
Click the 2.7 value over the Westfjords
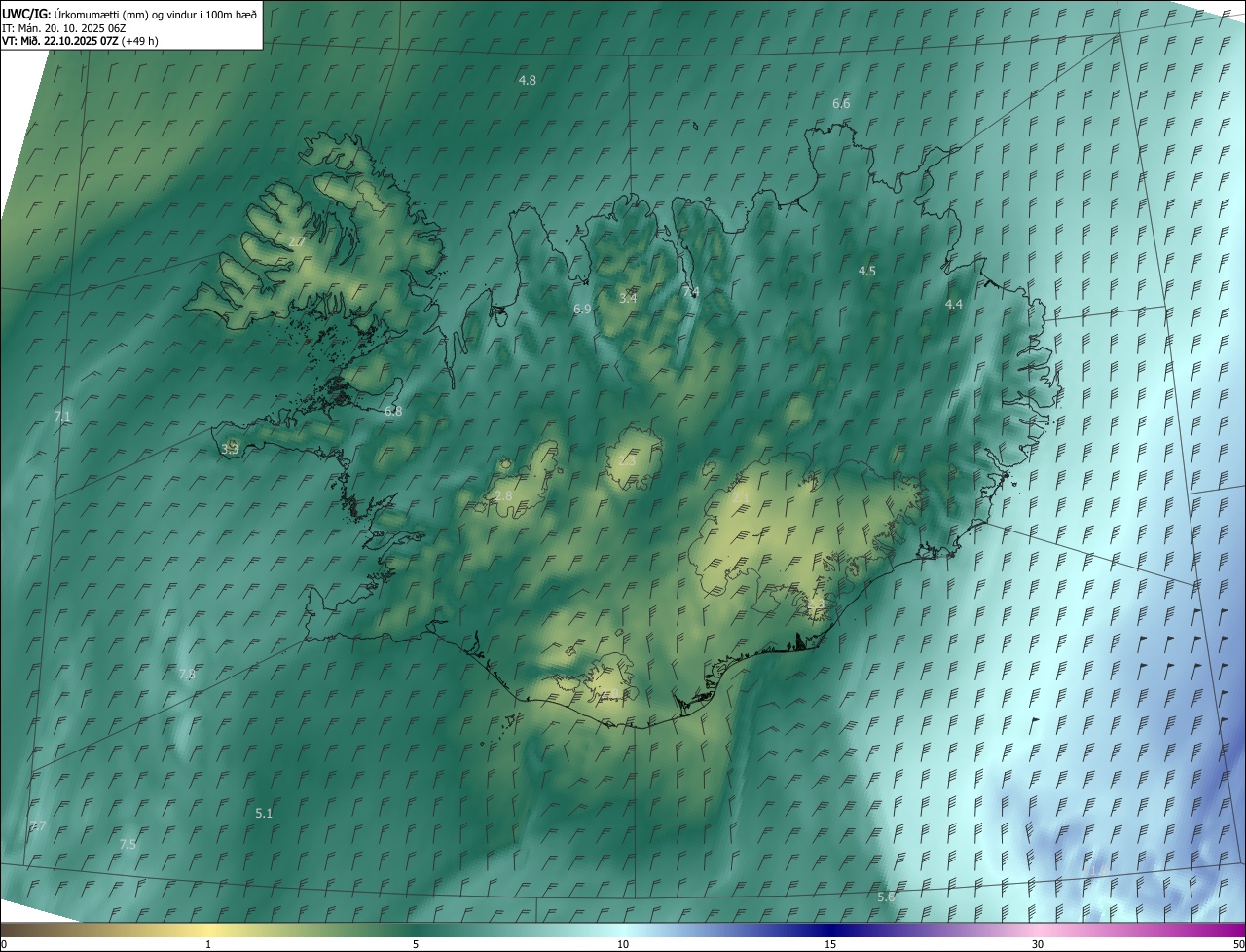click(297, 241)
